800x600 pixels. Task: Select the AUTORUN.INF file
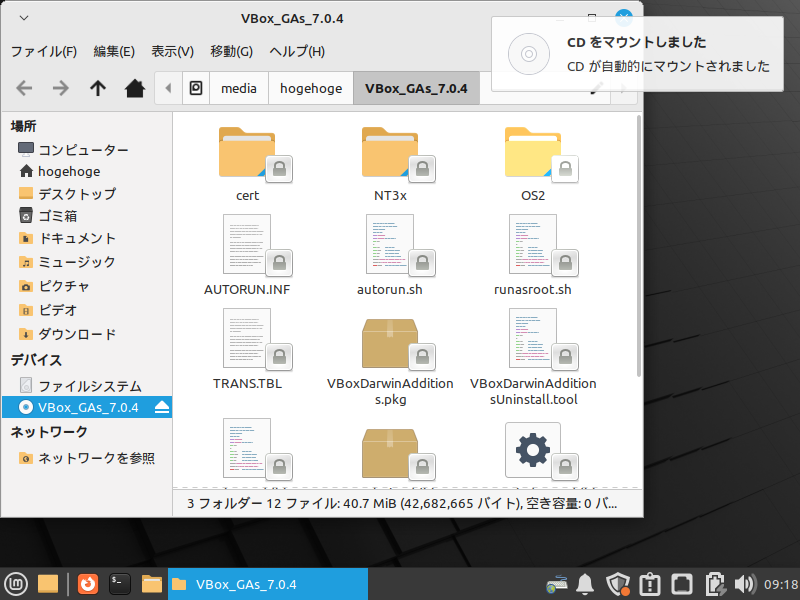[x=248, y=255]
